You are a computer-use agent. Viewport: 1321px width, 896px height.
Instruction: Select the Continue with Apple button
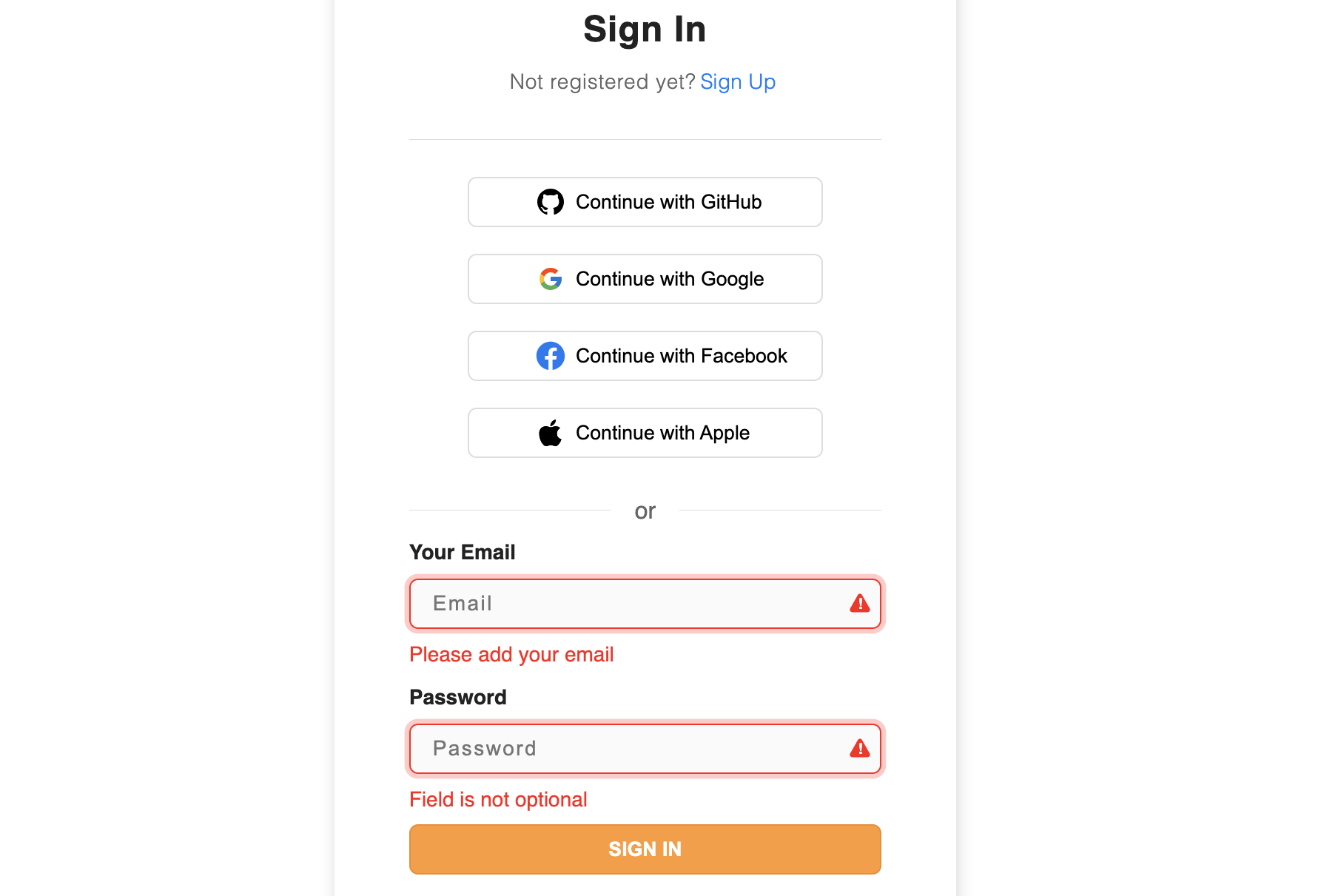click(x=645, y=433)
